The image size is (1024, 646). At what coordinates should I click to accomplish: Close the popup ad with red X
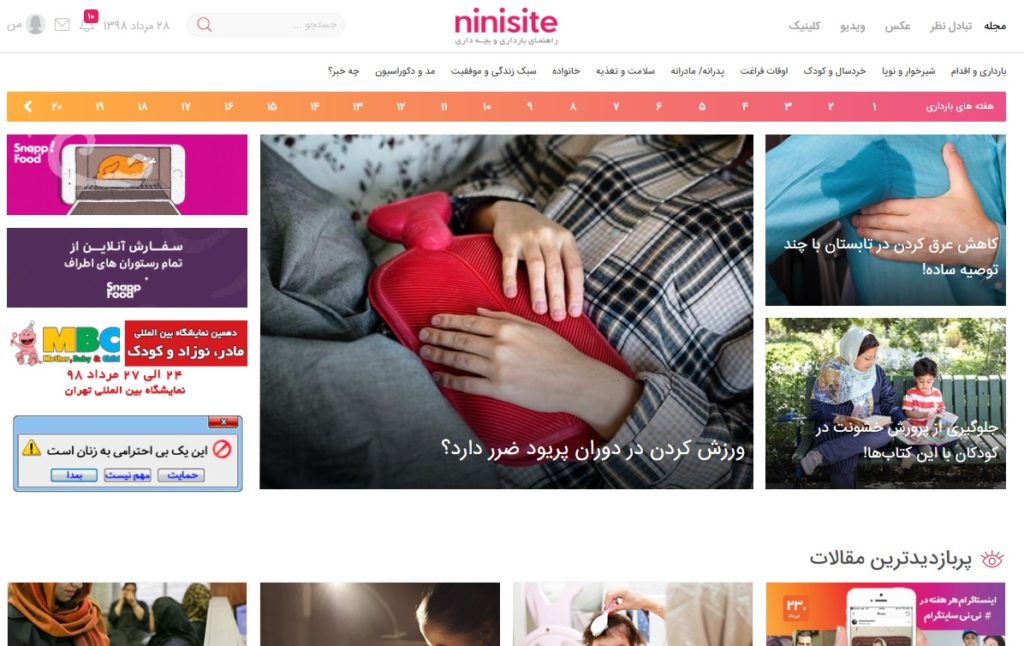pyautogui.click(x=223, y=422)
